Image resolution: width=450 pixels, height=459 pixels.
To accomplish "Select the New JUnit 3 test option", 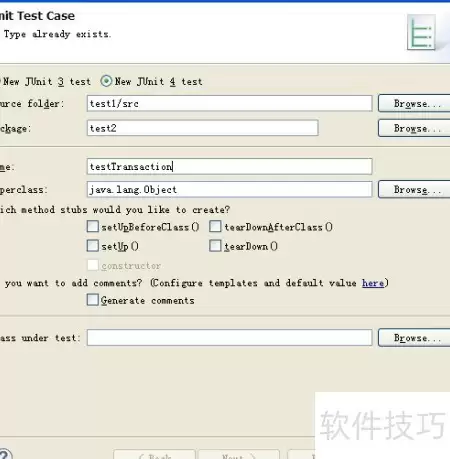I will click(47, 82).
